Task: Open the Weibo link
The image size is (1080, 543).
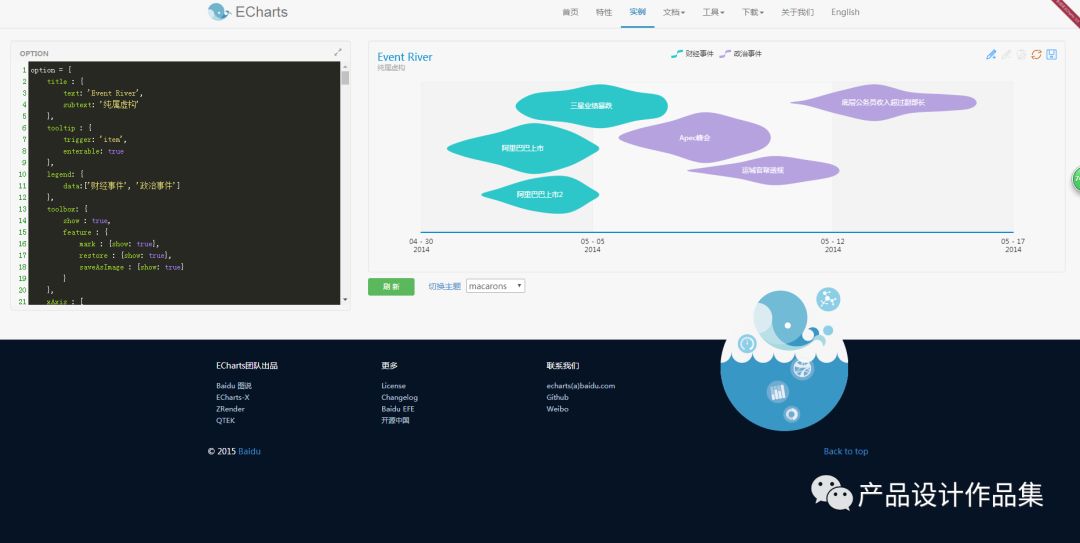Action: (557, 409)
